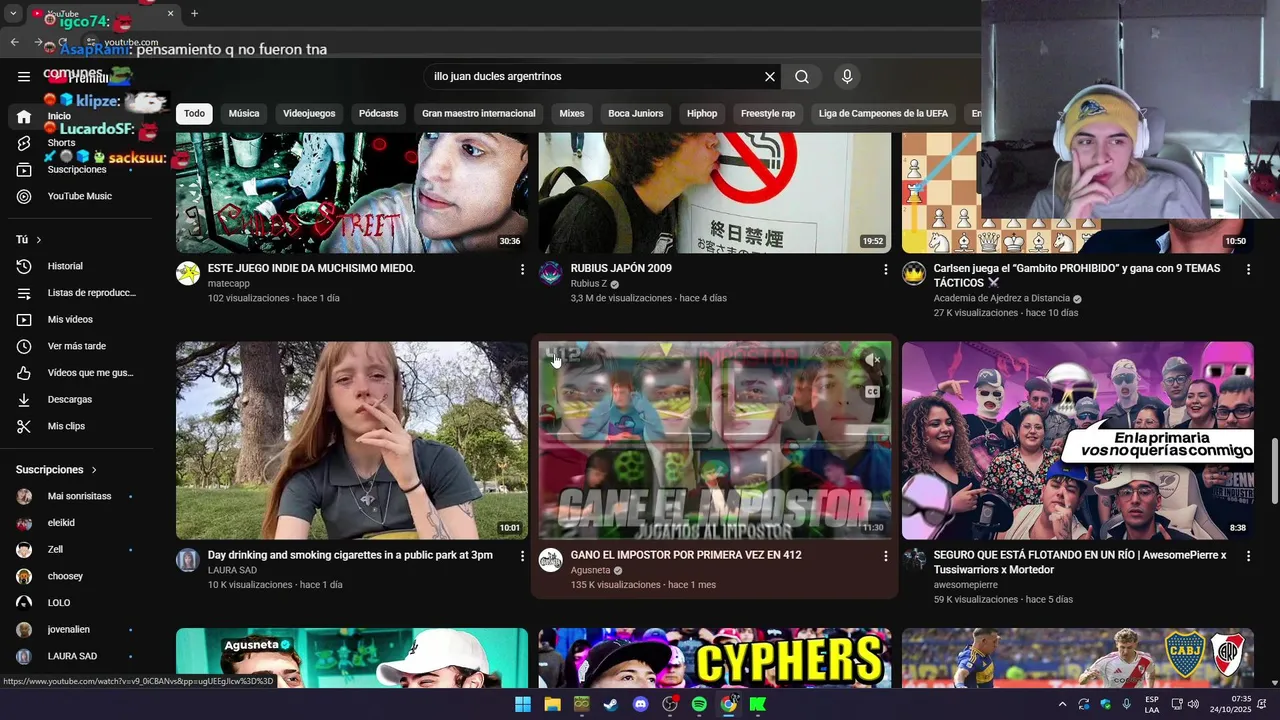This screenshot has width=1280, height=720.
Task: Open Videos que me gustan list
Action: (x=80, y=373)
